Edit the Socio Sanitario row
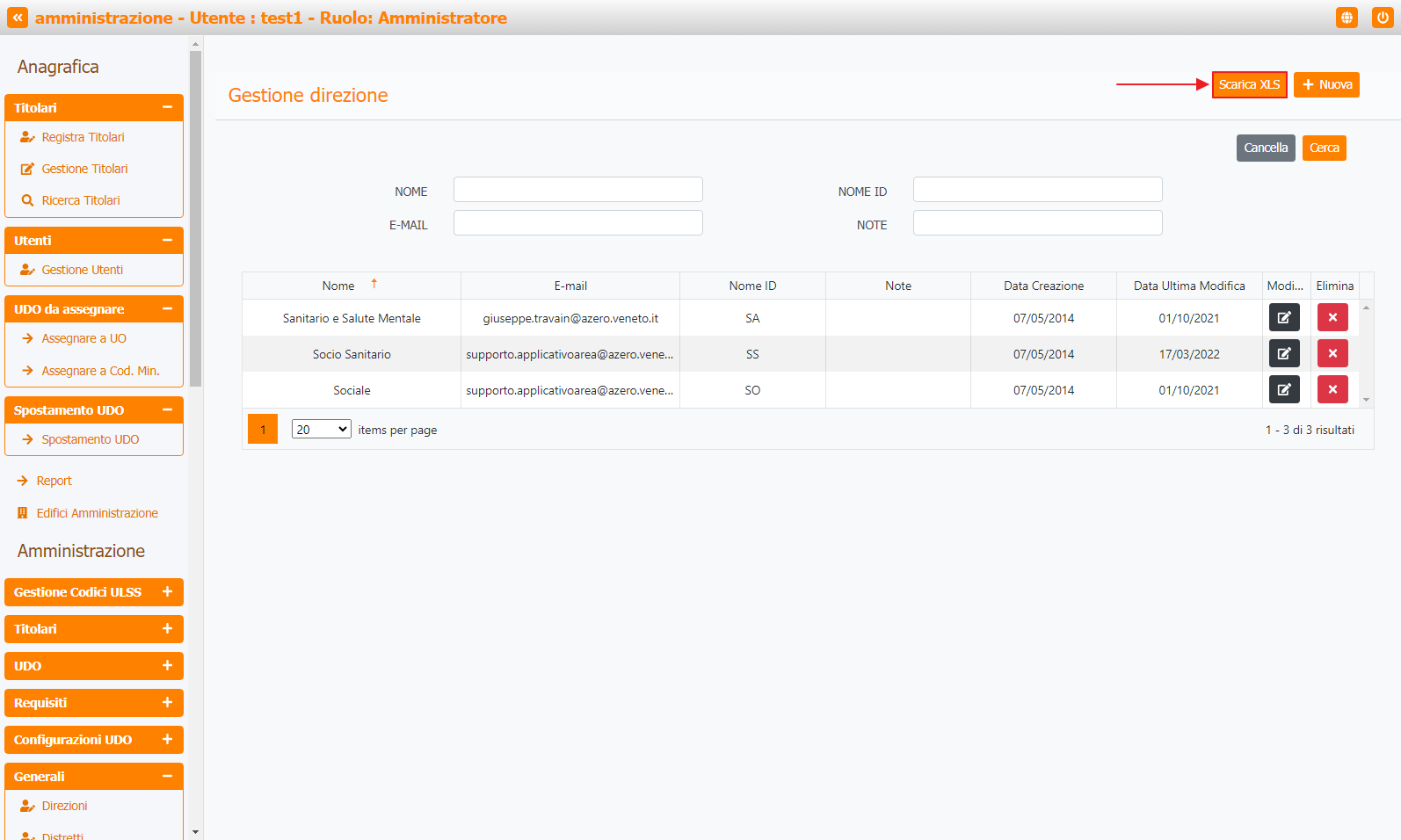Screen dimensions: 1401x840 click(x=1283, y=354)
